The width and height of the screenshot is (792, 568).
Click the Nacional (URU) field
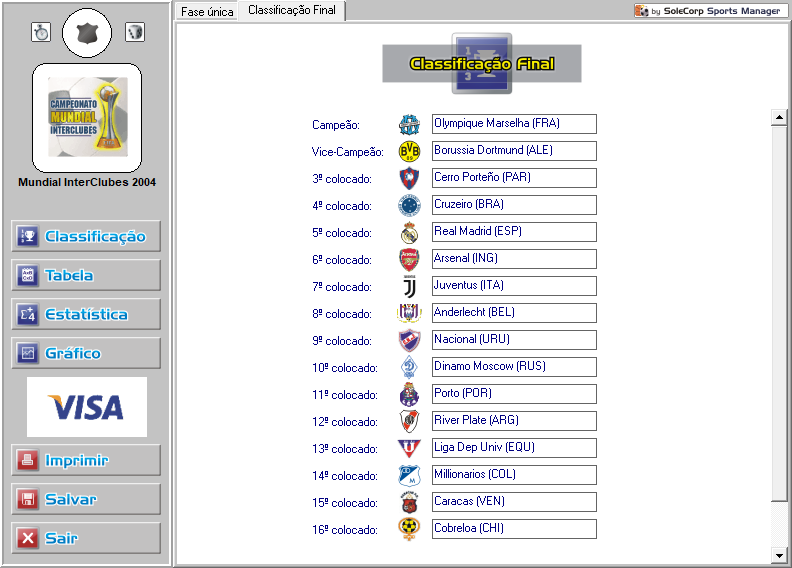(514, 340)
